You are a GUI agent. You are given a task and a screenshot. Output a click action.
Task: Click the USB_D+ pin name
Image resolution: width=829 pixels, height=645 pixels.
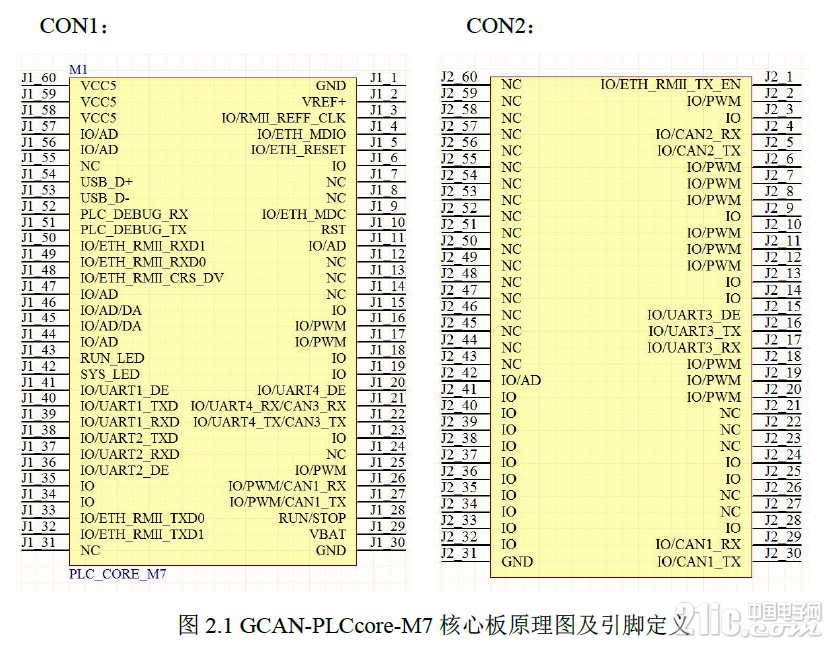click(x=106, y=182)
